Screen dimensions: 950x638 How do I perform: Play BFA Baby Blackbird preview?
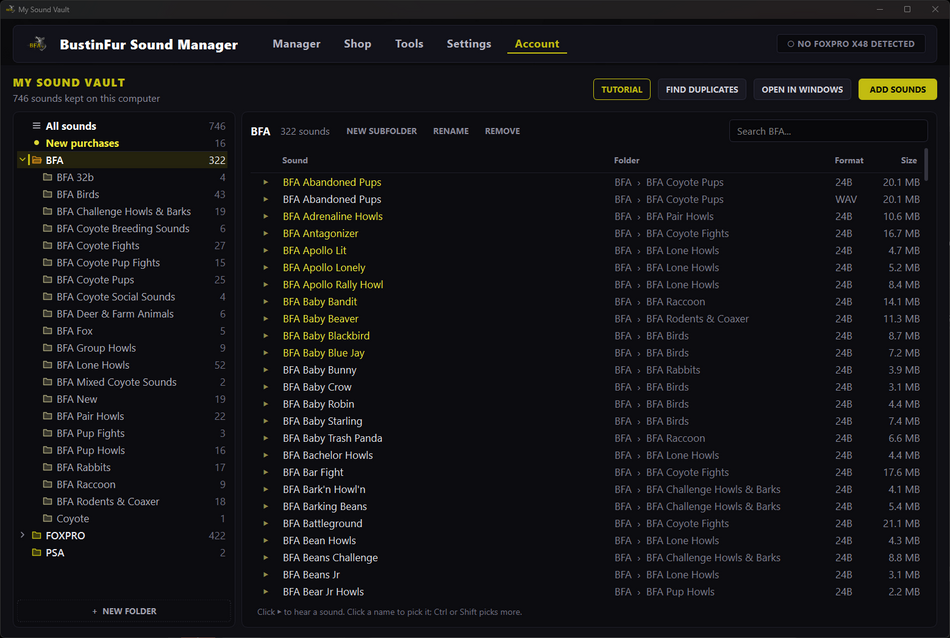pos(265,336)
